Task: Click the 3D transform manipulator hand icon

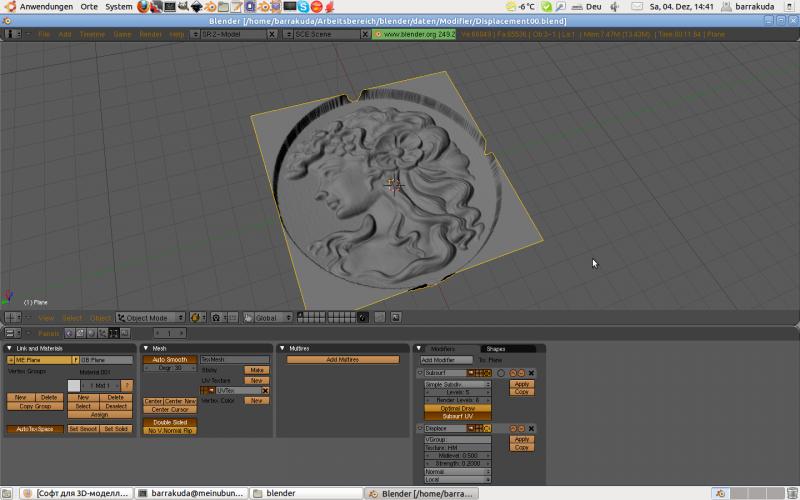Action: [248, 317]
